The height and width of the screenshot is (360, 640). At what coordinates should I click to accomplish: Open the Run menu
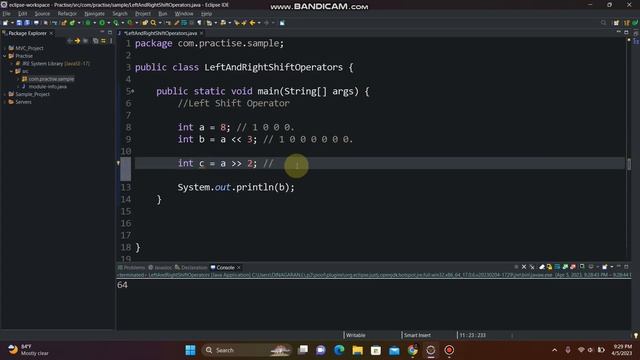[162, 13]
